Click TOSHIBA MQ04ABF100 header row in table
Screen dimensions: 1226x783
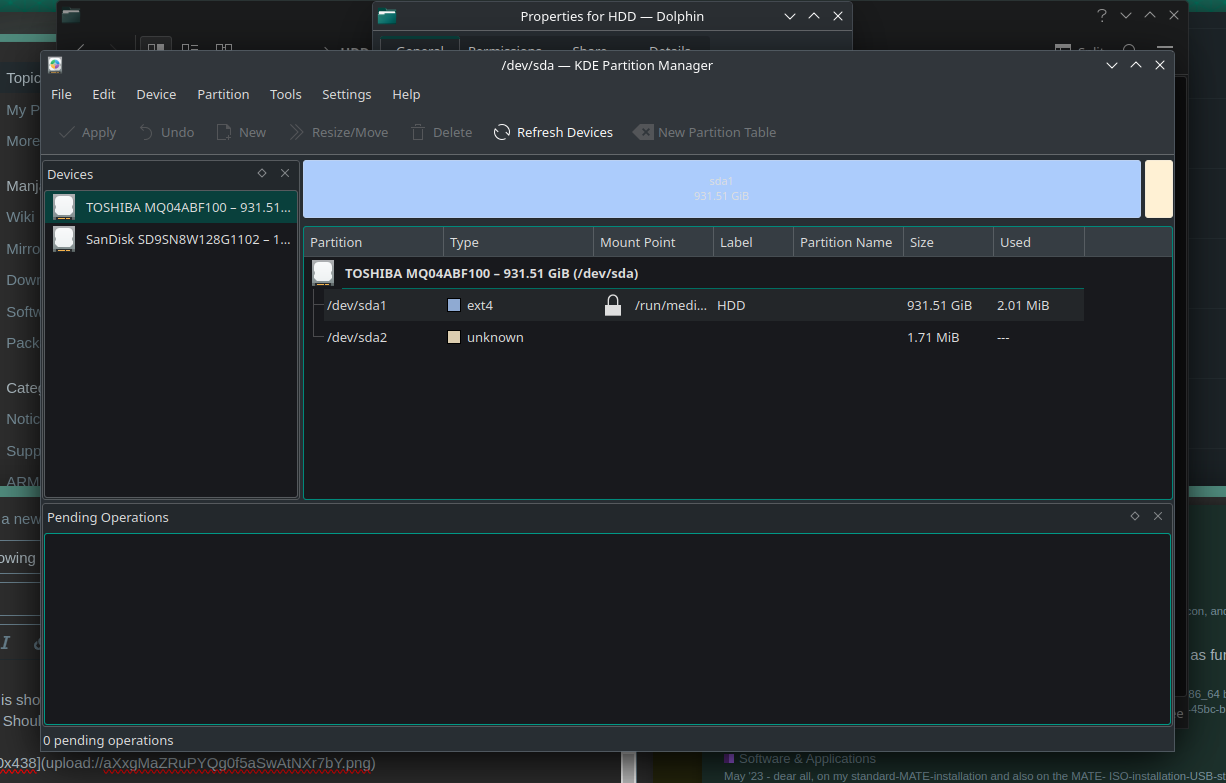click(x=694, y=273)
